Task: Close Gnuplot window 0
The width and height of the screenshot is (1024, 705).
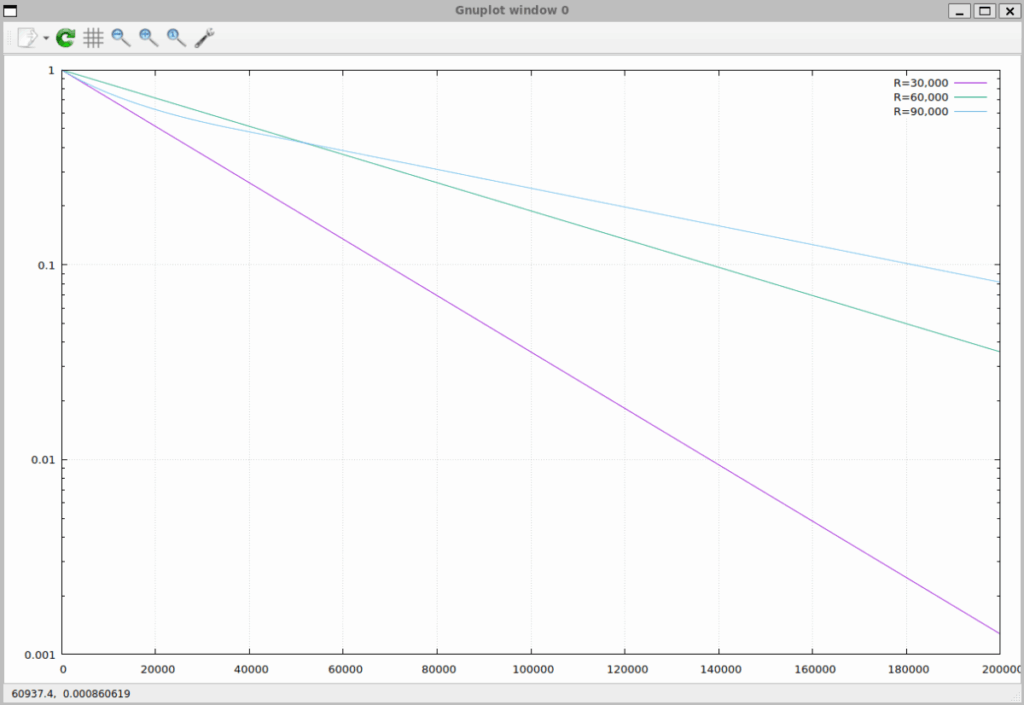Action: pyautogui.click(x=1009, y=11)
